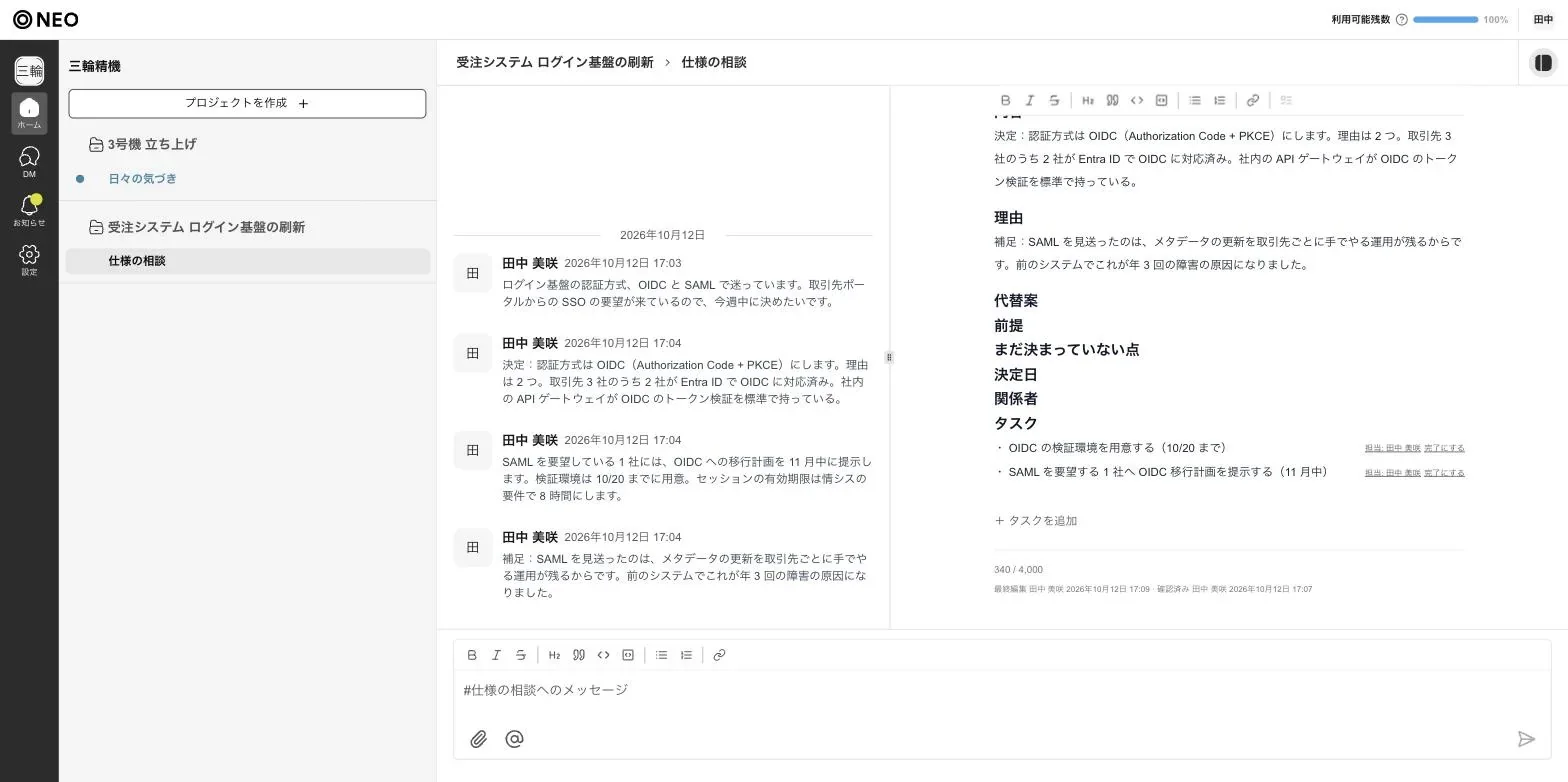The width and height of the screenshot is (1568, 782).
Task: Open the Home section in the sidebar
Action: pyautogui.click(x=29, y=113)
